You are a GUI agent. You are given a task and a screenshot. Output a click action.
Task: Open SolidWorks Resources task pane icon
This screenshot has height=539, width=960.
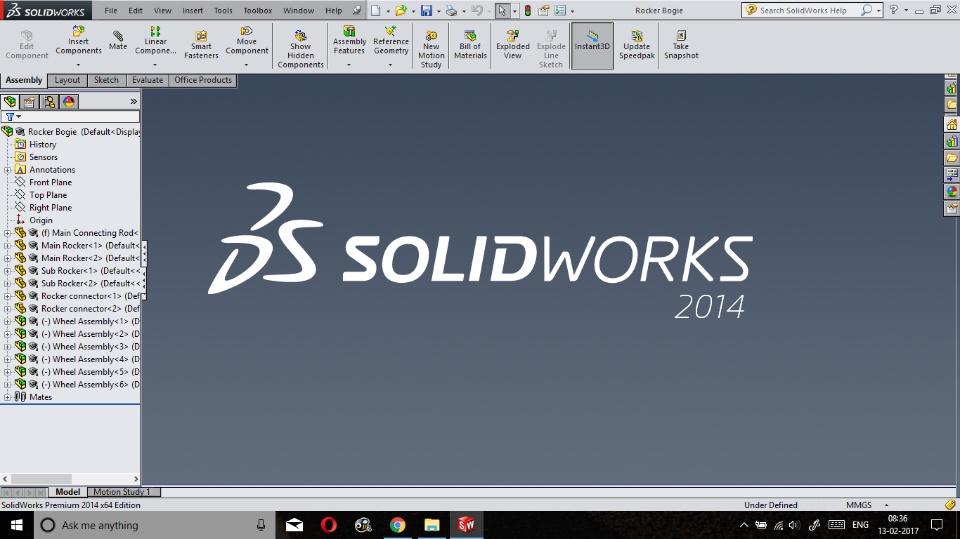[951, 125]
